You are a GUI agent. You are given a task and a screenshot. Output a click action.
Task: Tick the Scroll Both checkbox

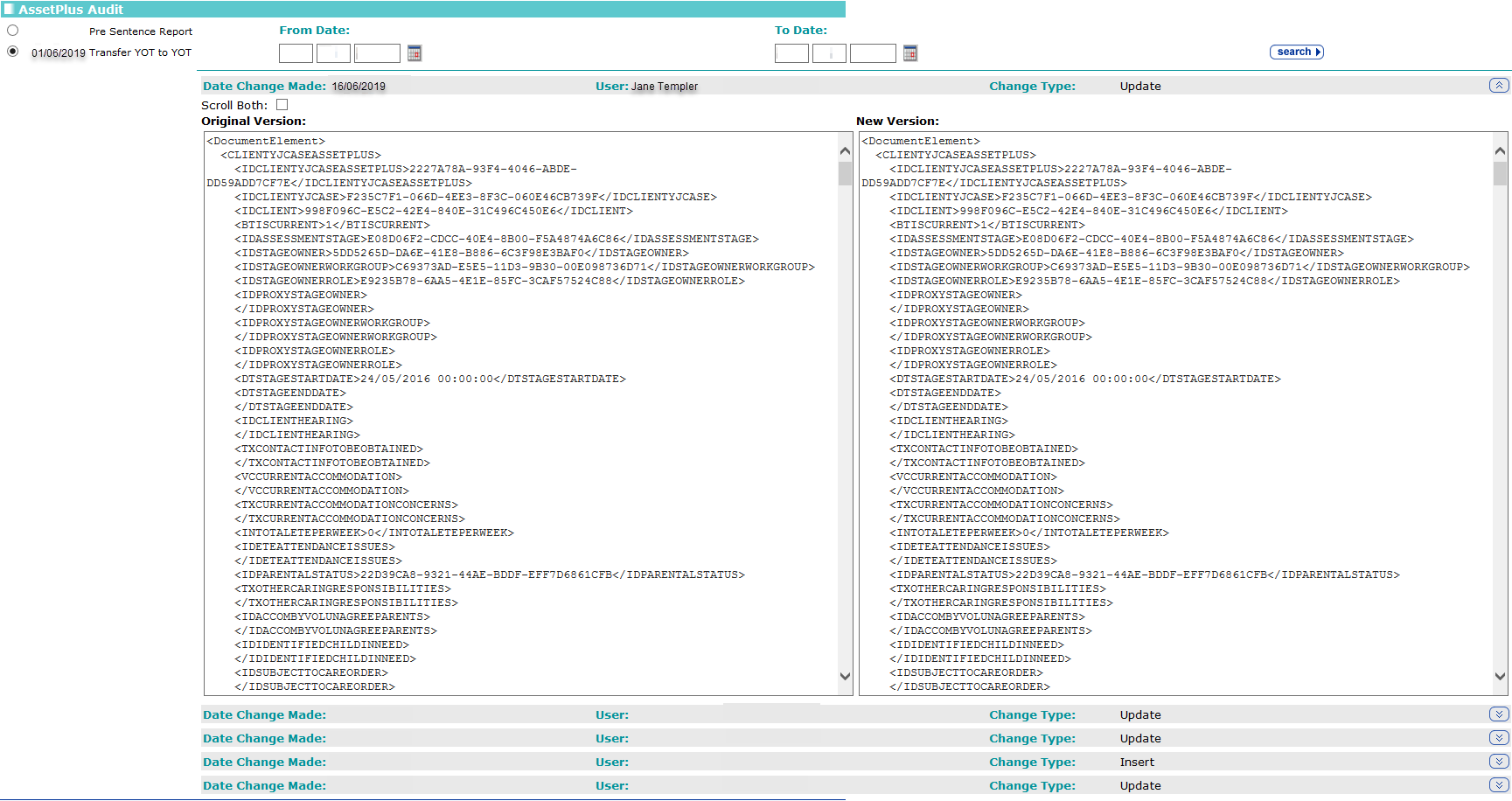click(282, 105)
